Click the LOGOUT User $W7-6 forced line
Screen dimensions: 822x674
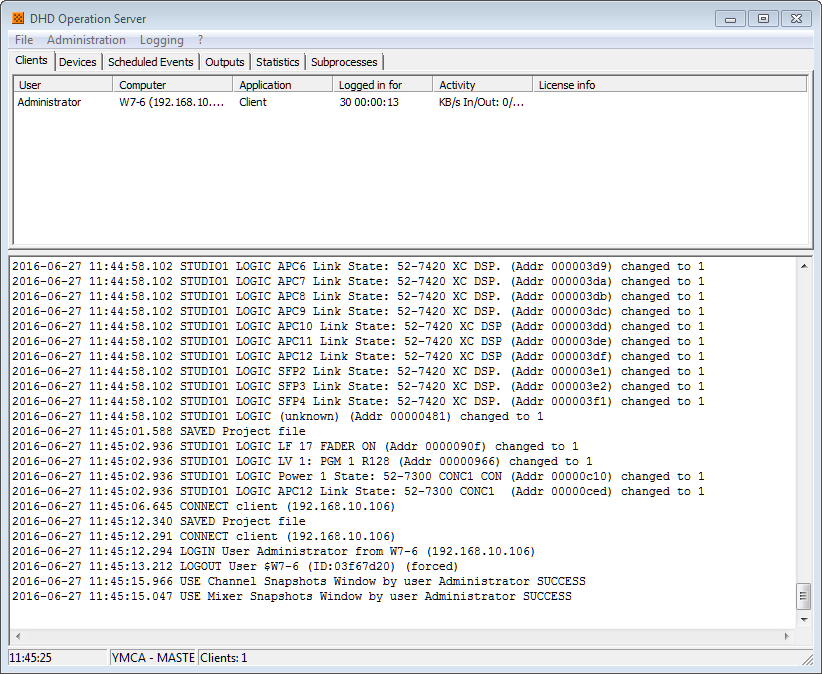tap(235, 567)
